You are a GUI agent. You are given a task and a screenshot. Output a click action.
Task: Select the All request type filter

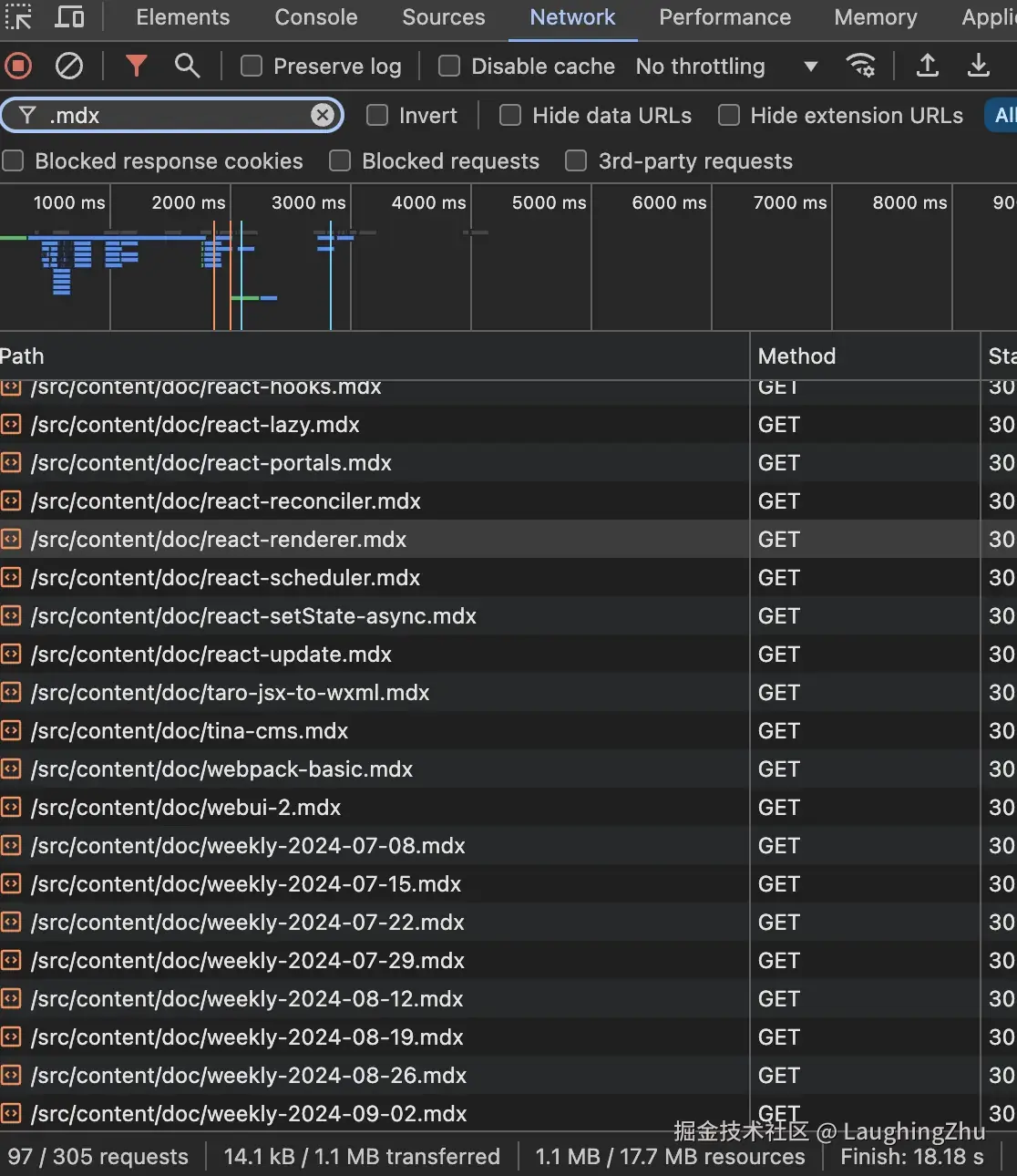pyautogui.click(x=1002, y=115)
